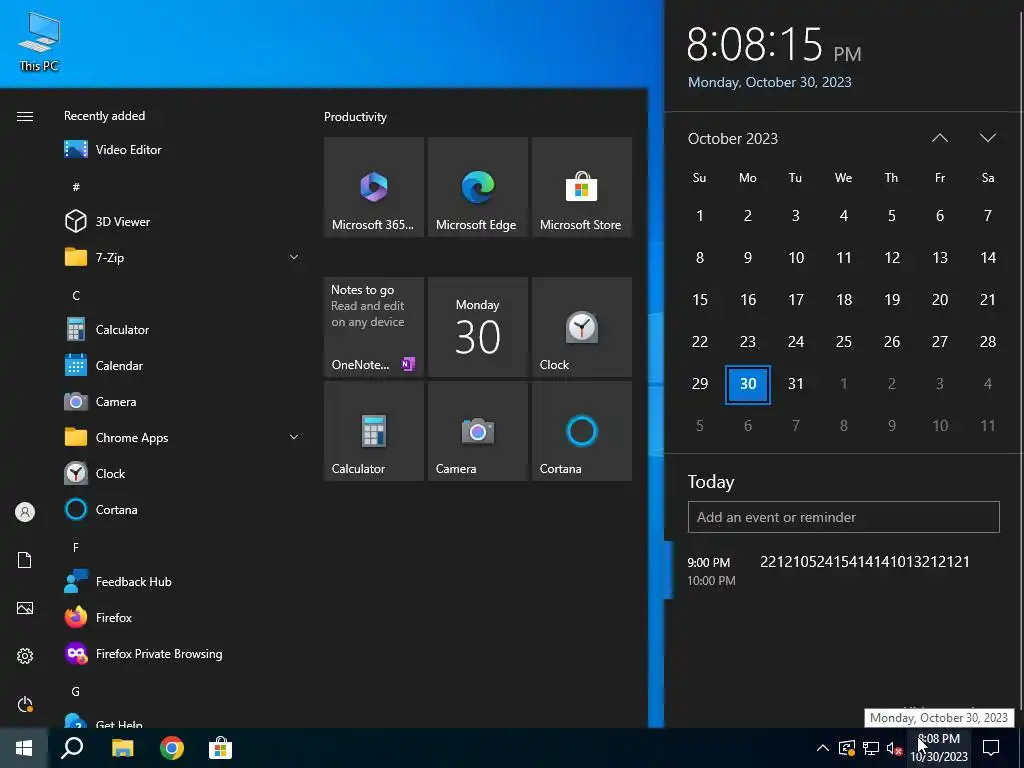Open This PC desktop icon
The height and width of the screenshot is (768, 1024).
coord(39,41)
